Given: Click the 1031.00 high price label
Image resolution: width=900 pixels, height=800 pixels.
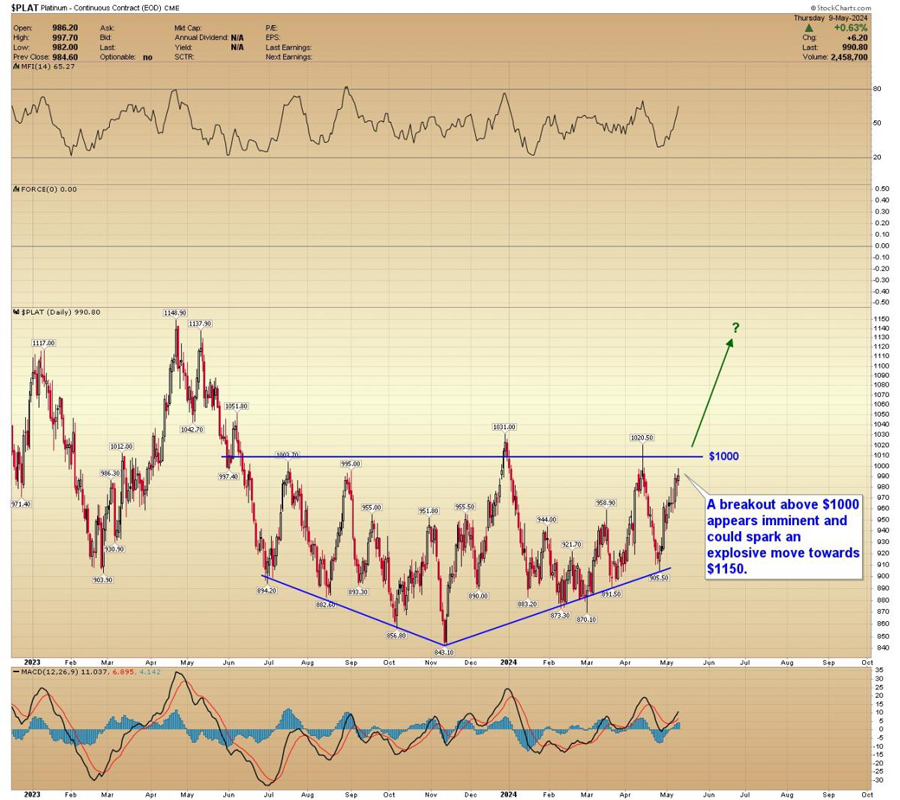Looking at the screenshot, I should 504,427.
